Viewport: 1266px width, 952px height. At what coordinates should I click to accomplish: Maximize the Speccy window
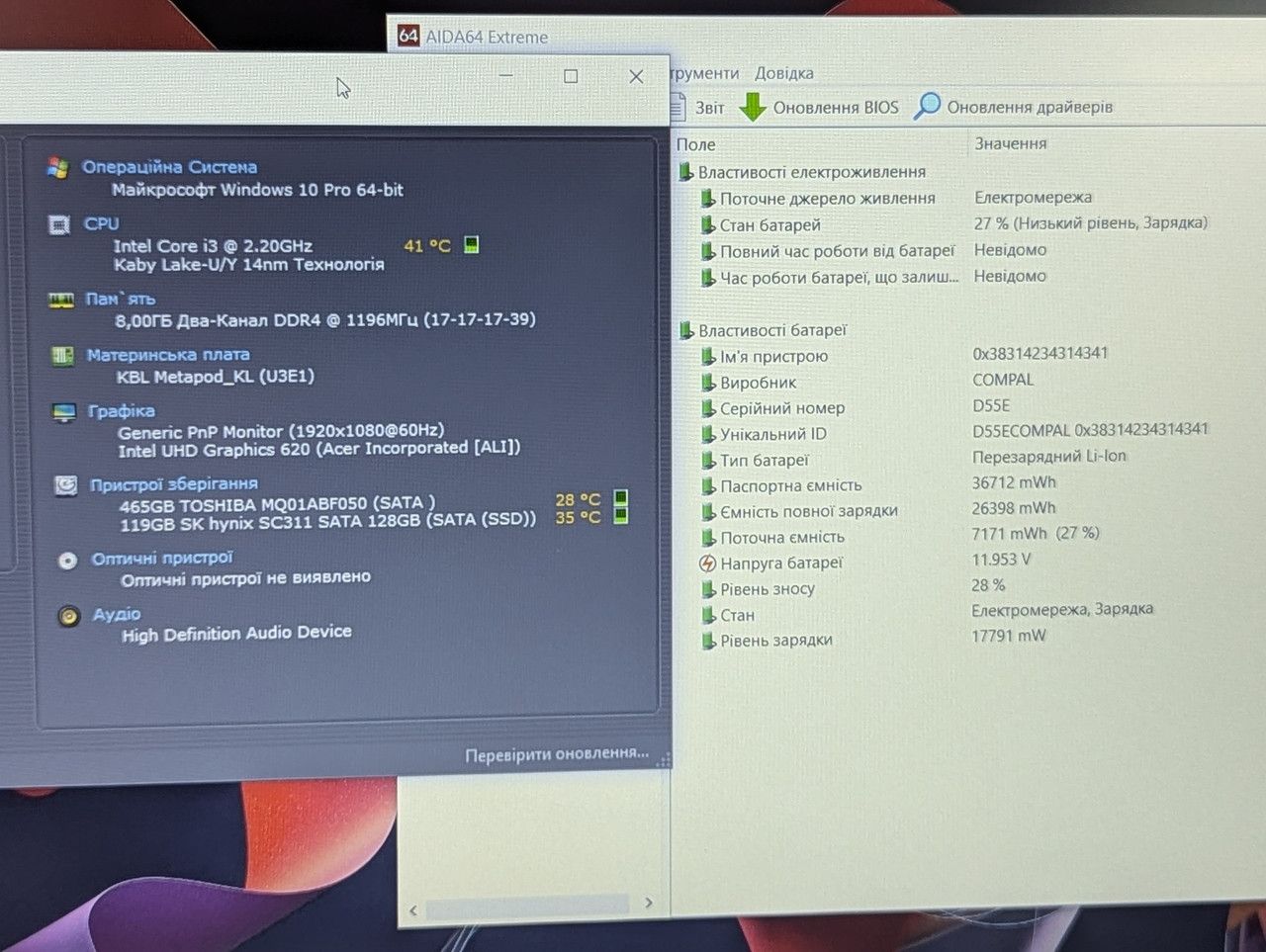(571, 76)
